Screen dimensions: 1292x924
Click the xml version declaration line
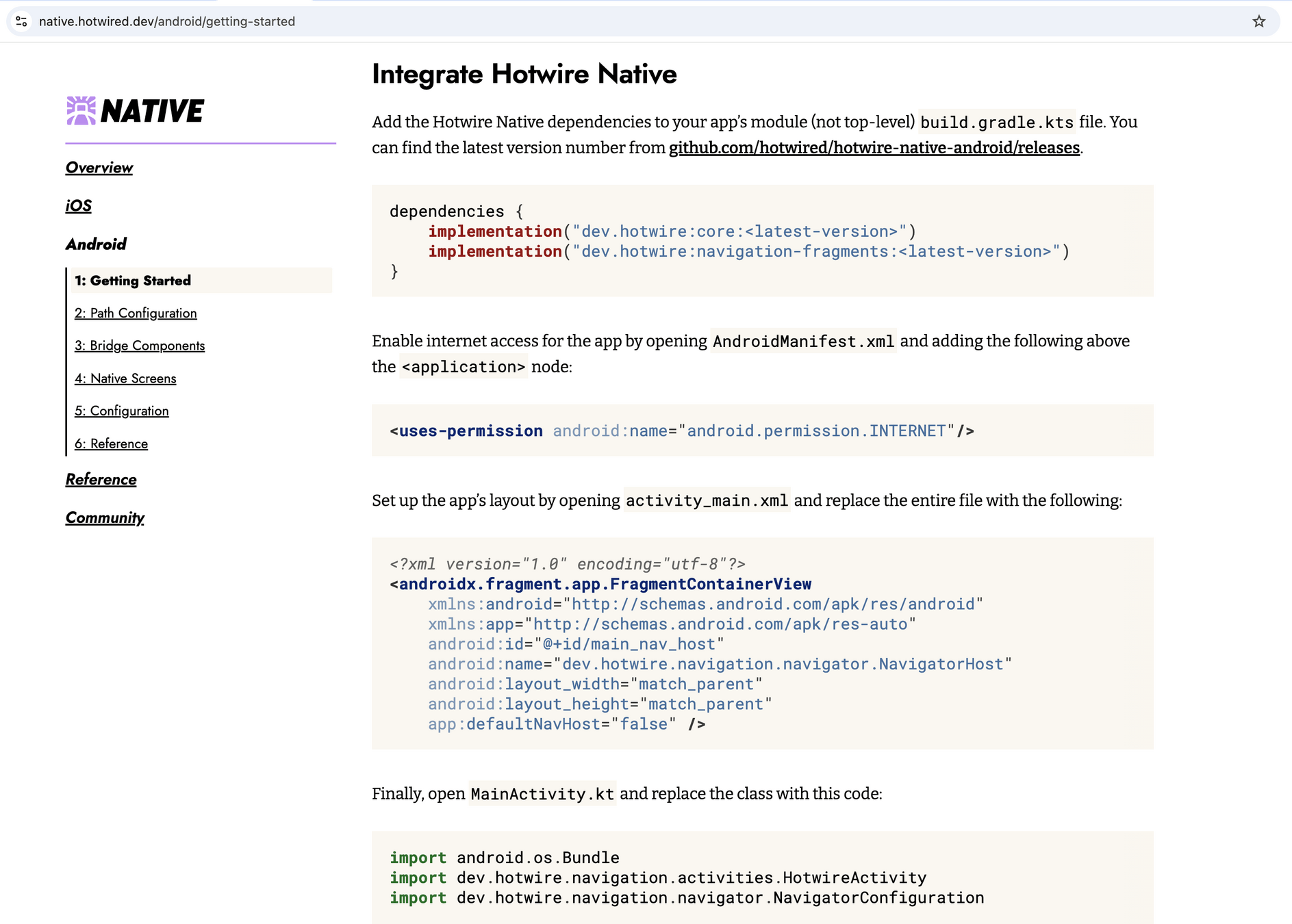coord(568,564)
